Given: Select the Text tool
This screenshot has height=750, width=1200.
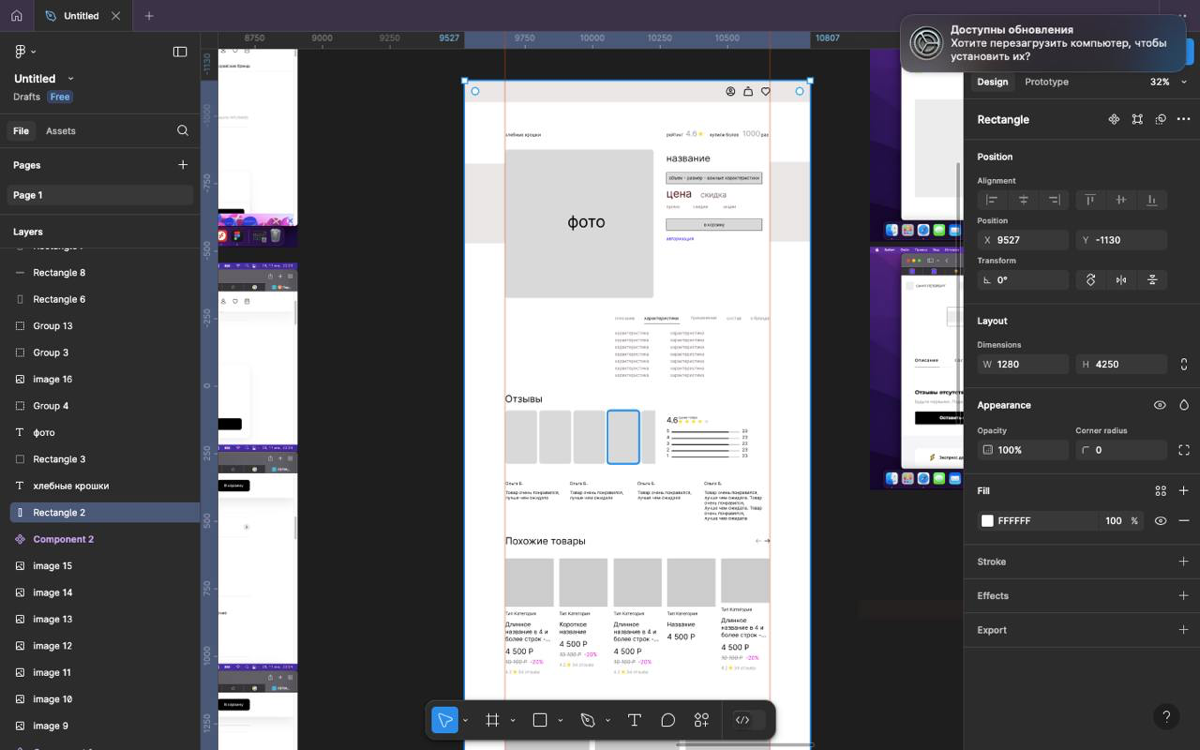Looking at the screenshot, I should coord(634,720).
